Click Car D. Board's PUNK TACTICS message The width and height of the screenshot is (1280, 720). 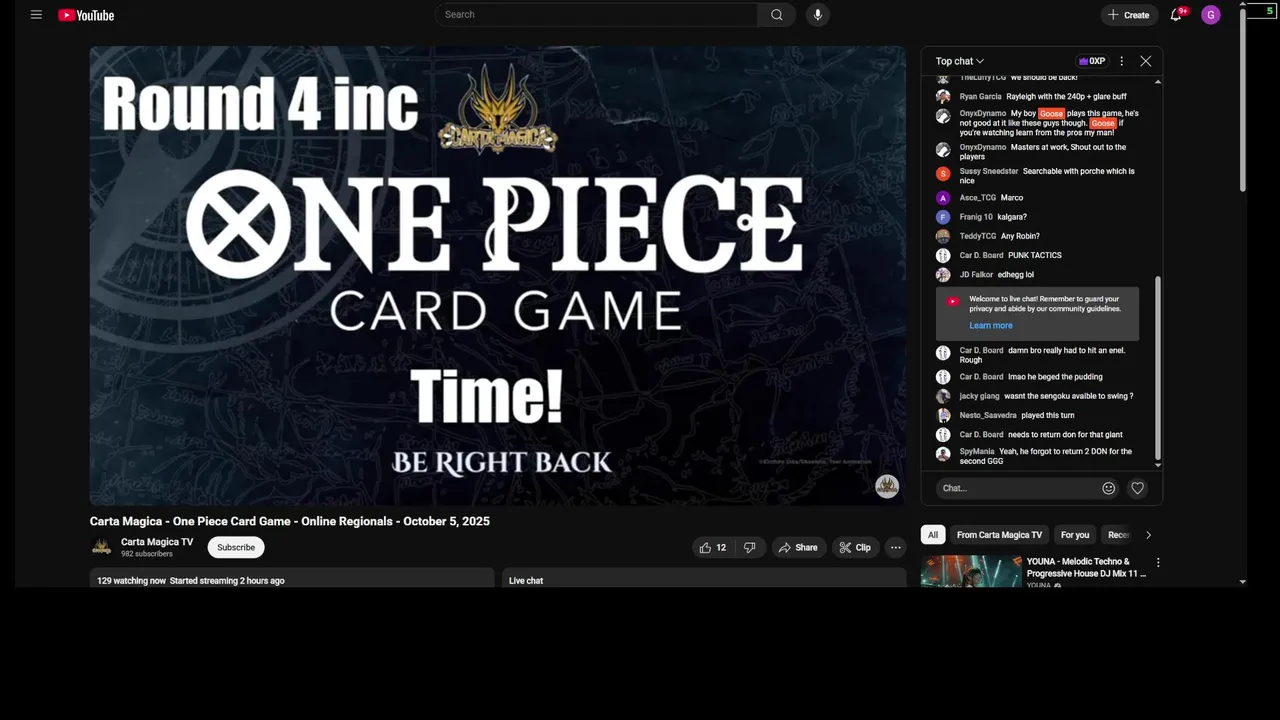point(1035,255)
